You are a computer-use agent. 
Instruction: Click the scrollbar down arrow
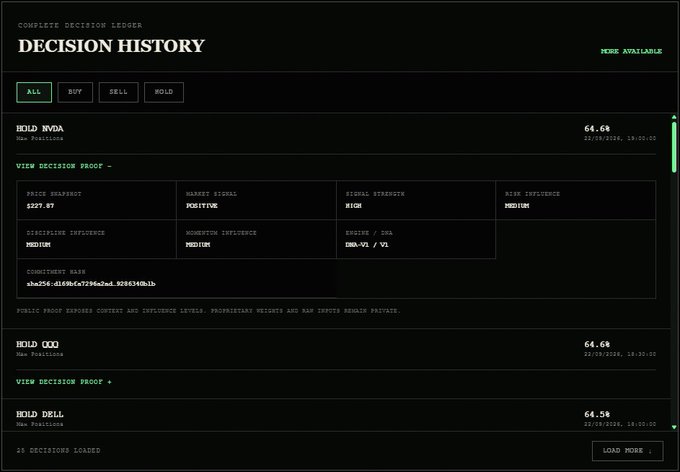pyautogui.click(x=674, y=427)
